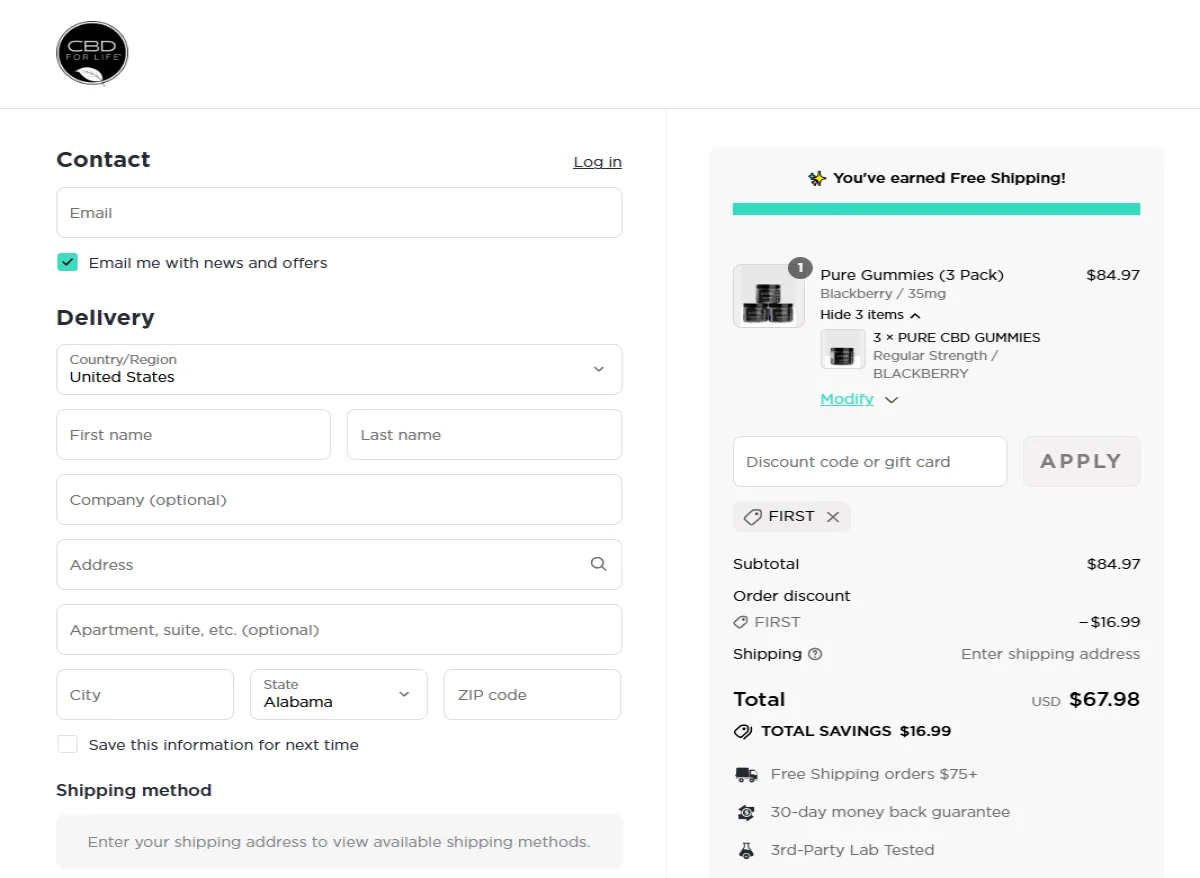Open the Country/Region dropdown

339,369
